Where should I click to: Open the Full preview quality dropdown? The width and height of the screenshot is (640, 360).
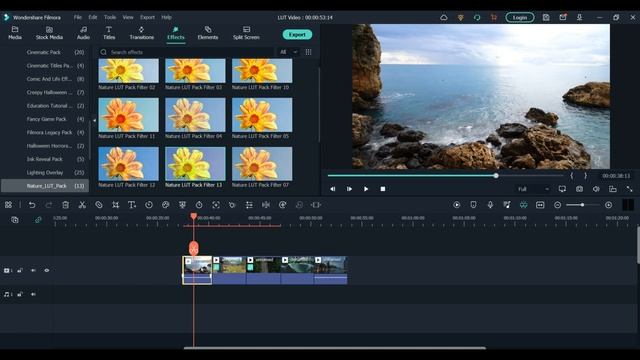533,189
